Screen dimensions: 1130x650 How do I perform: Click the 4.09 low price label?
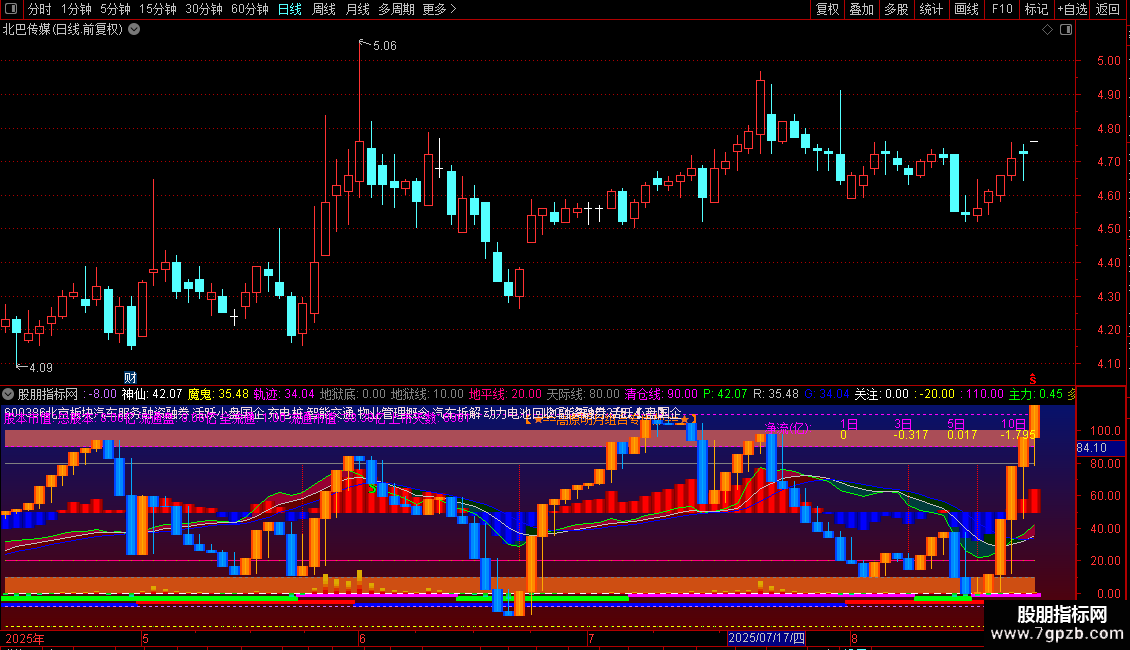point(40,368)
